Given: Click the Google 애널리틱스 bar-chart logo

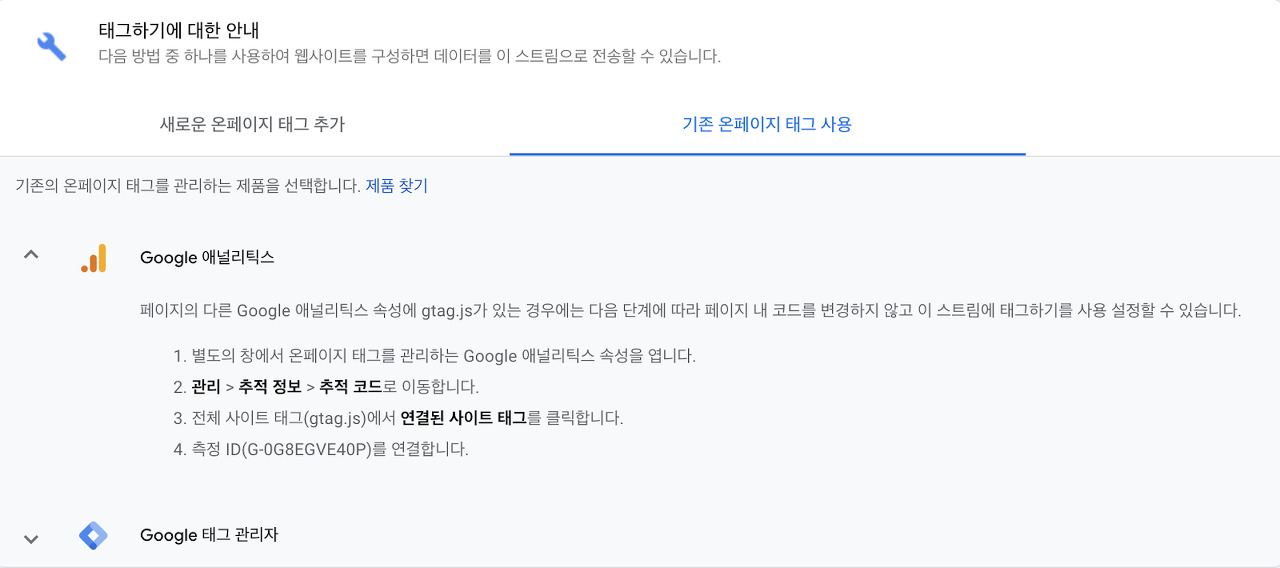Looking at the screenshot, I should tap(93, 258).
